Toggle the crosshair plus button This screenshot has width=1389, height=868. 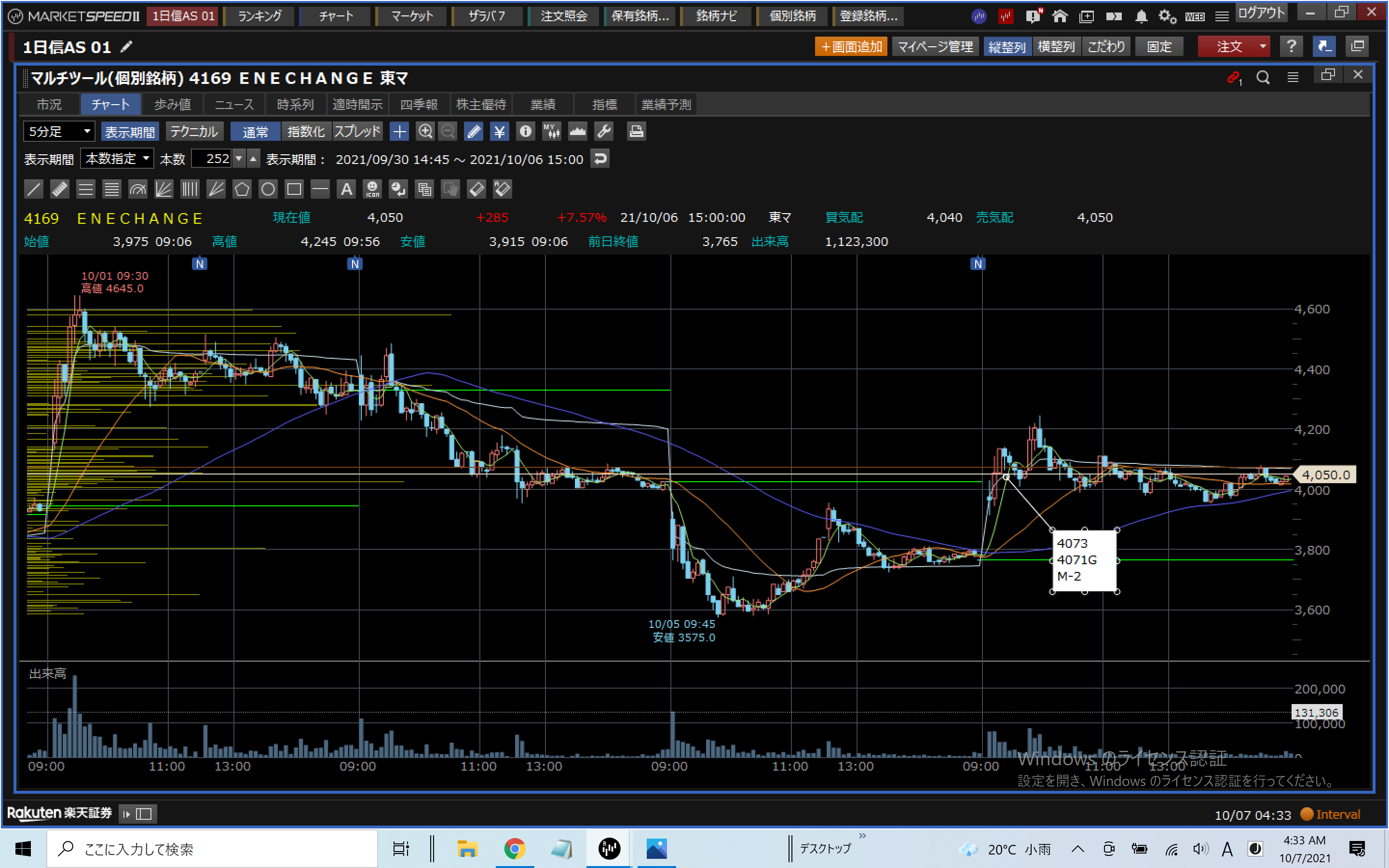(x=399, y=132)
